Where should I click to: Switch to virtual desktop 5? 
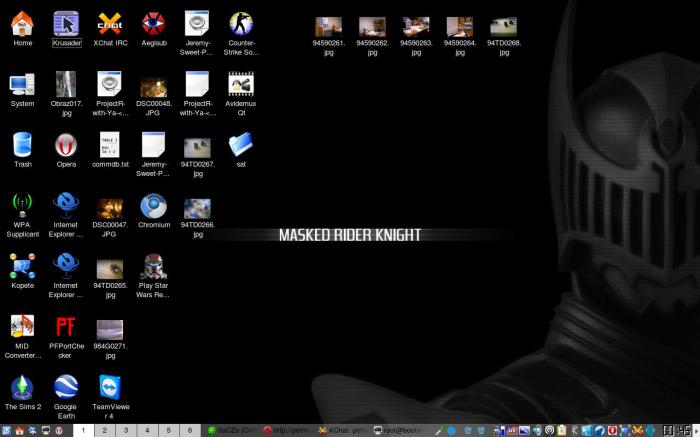169,430
